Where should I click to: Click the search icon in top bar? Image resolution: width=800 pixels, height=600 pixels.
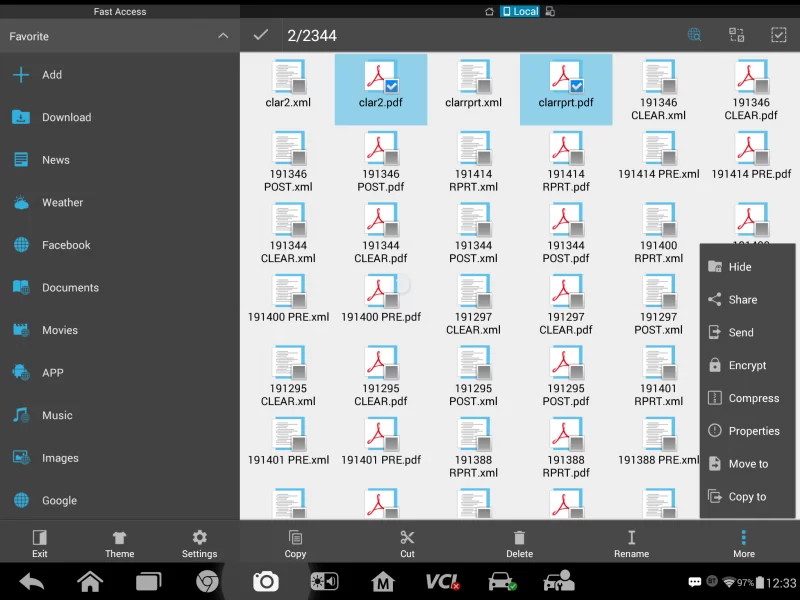(x=694, y=35)
